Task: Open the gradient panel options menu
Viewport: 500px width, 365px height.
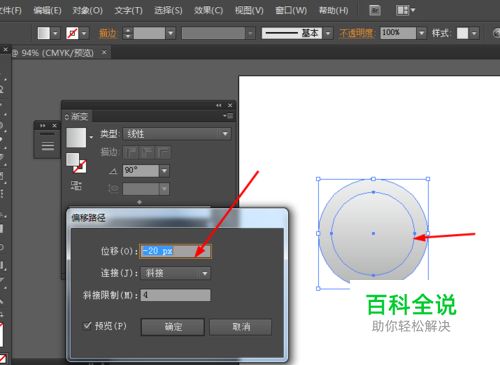Action: [x=228, y=116]
